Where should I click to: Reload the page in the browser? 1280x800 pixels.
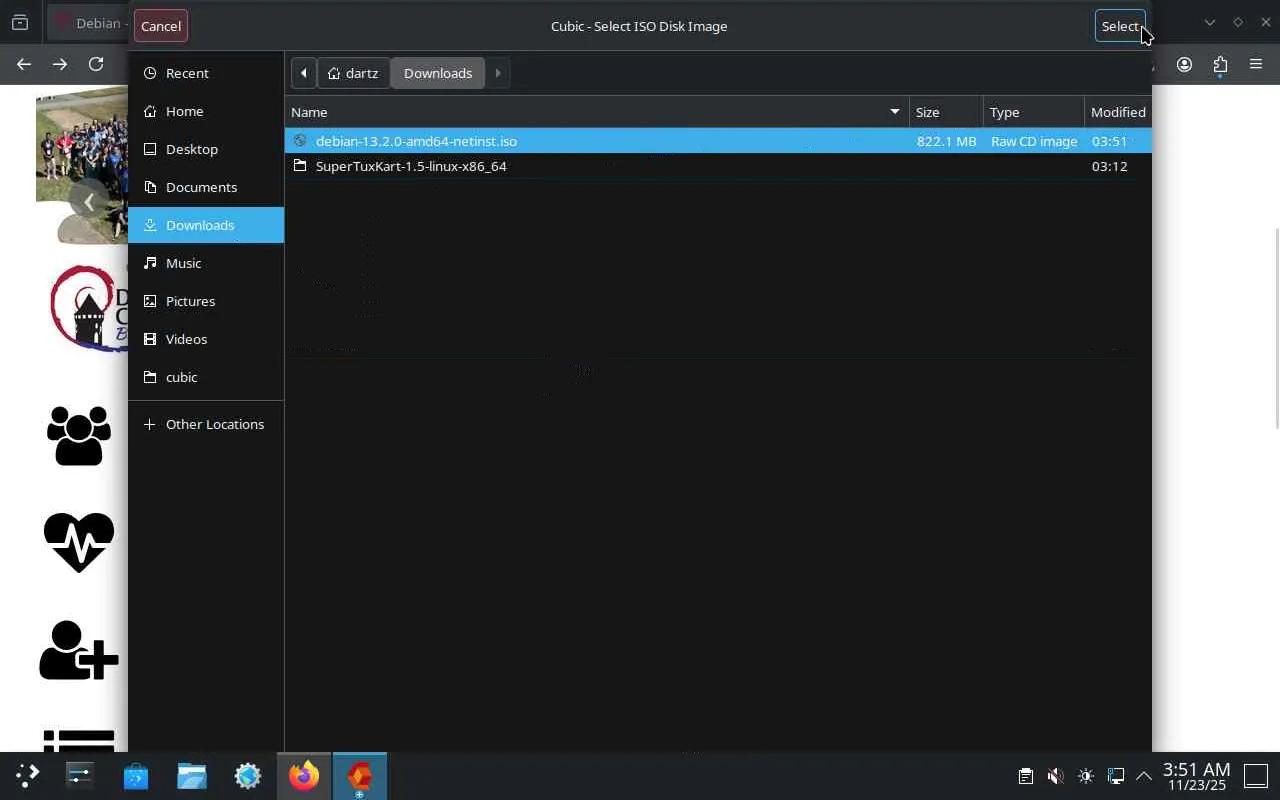pyautogui.click(x=96, y=64)
